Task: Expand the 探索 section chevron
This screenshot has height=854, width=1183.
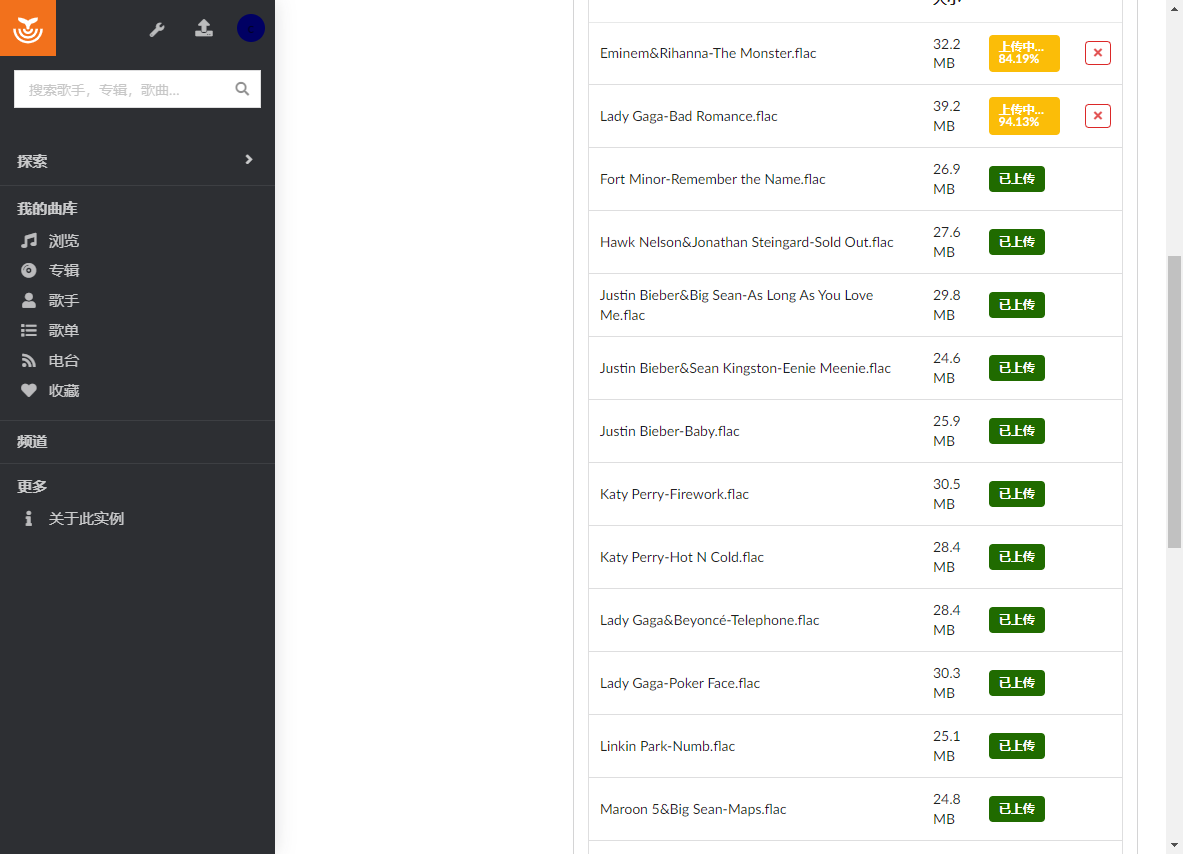Action: tap(248, 160)
